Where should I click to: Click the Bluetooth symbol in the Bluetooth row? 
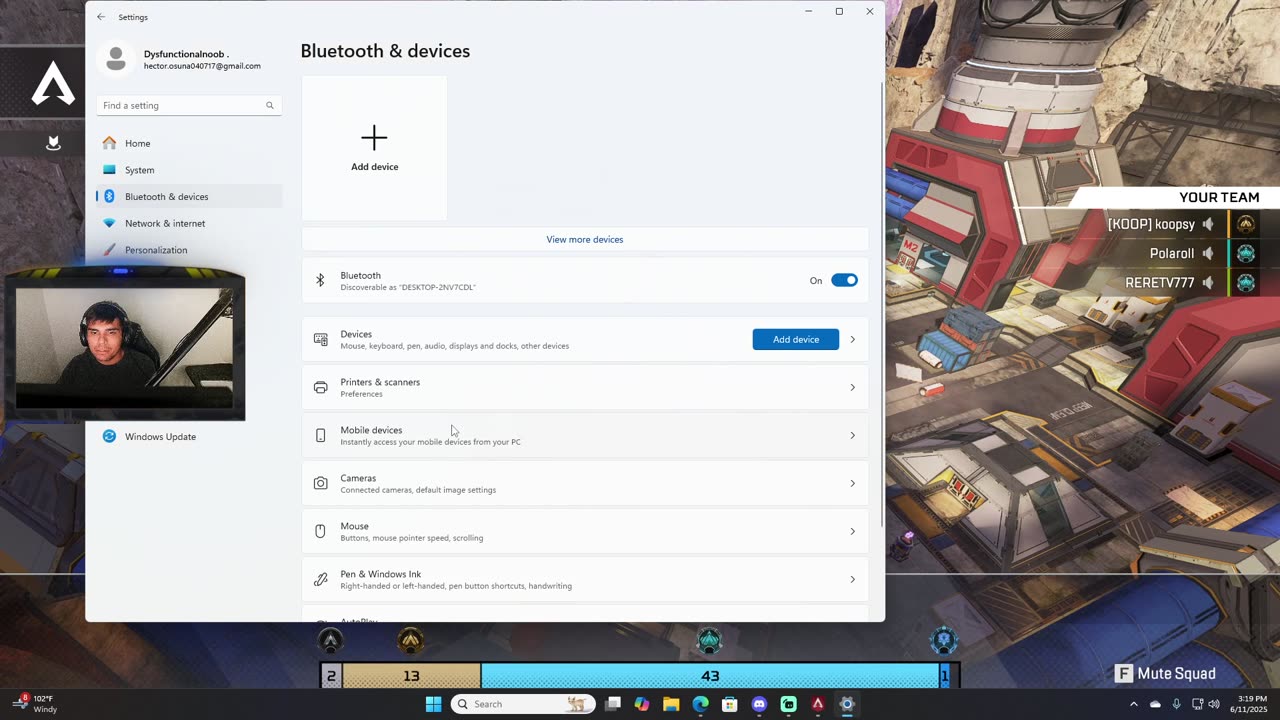(320, 281)
